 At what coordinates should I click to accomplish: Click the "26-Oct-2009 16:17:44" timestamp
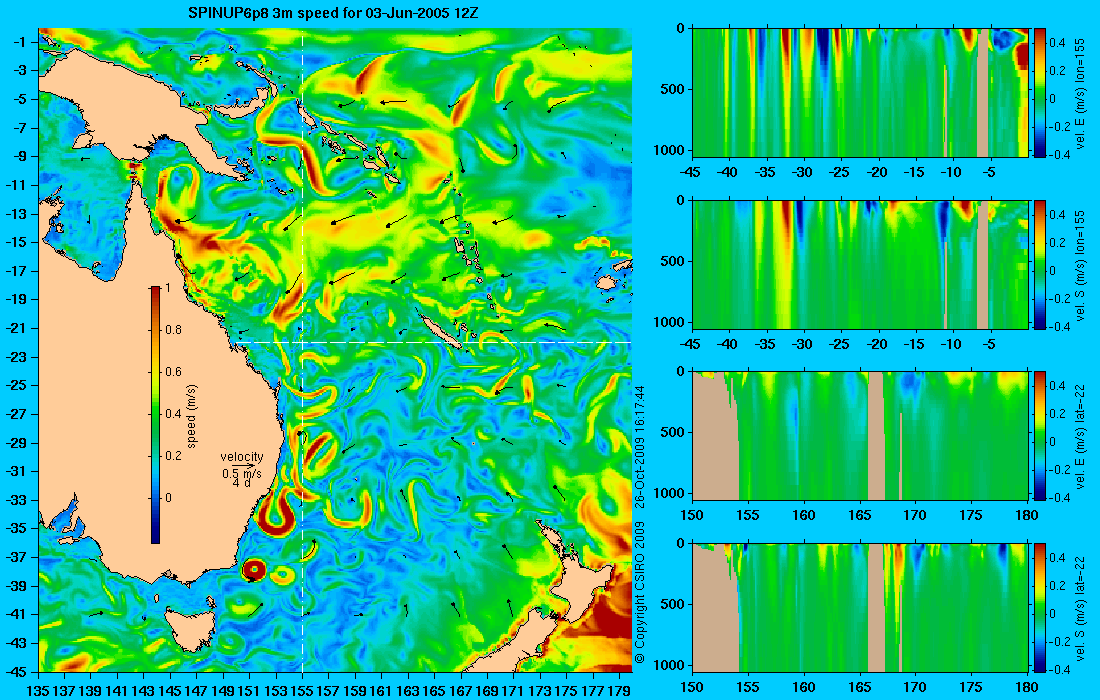point(639,449)
